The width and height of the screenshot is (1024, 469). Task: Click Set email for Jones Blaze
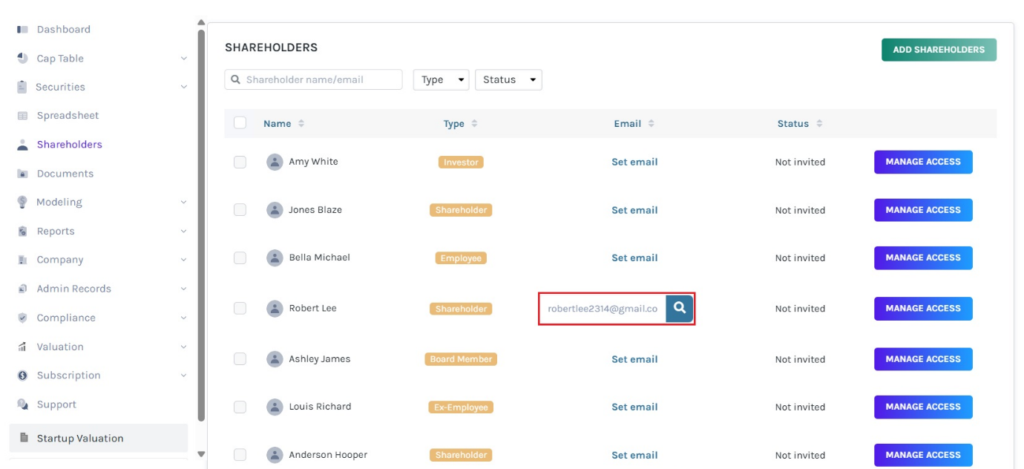(x=634, y=210)
